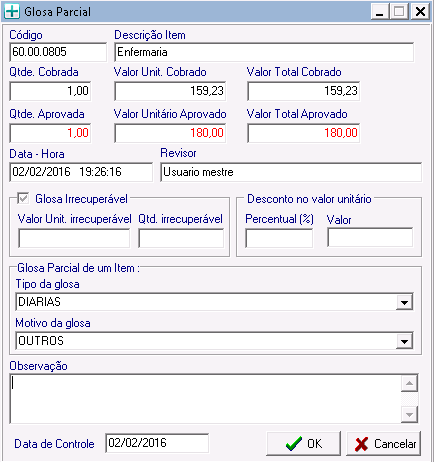The width and height of the screenshot is (434, 462).
Task: Click the Código field 60.00.0805
Action: (58, 52)
